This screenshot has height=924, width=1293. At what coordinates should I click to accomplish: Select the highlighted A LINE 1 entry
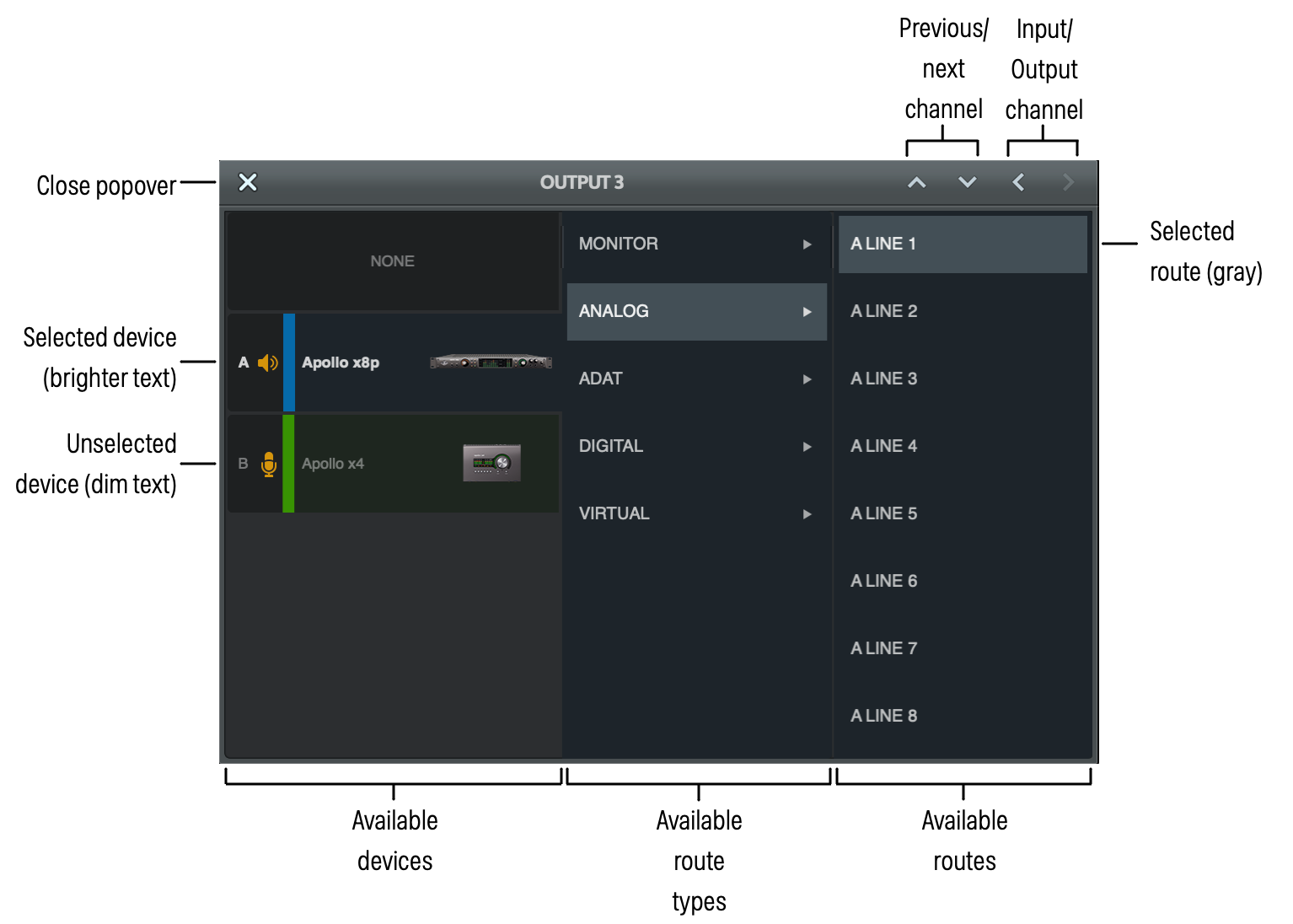[963, 244]
